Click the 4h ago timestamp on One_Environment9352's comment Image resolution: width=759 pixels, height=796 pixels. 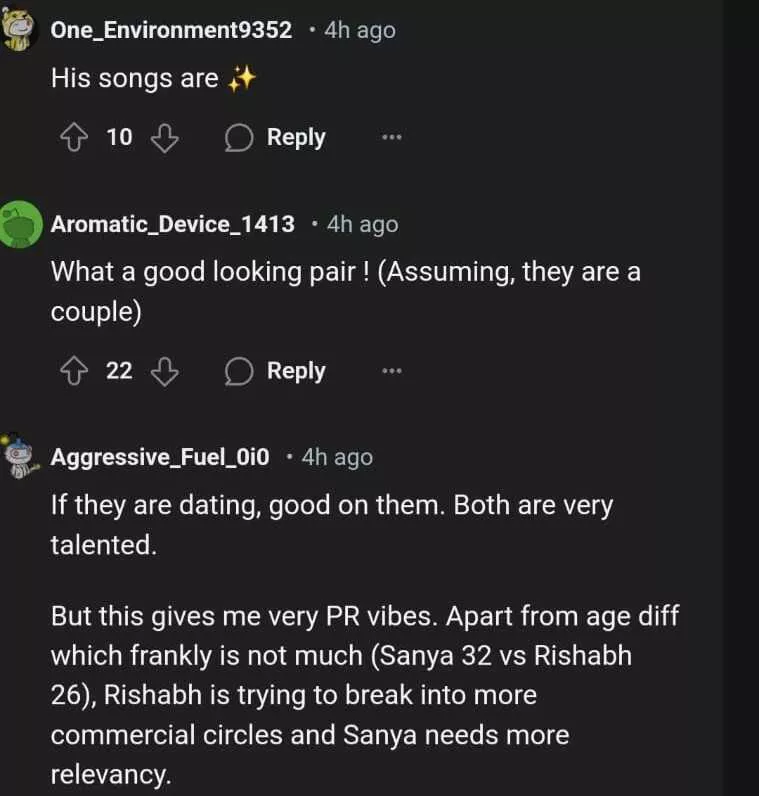pos(360,30)
